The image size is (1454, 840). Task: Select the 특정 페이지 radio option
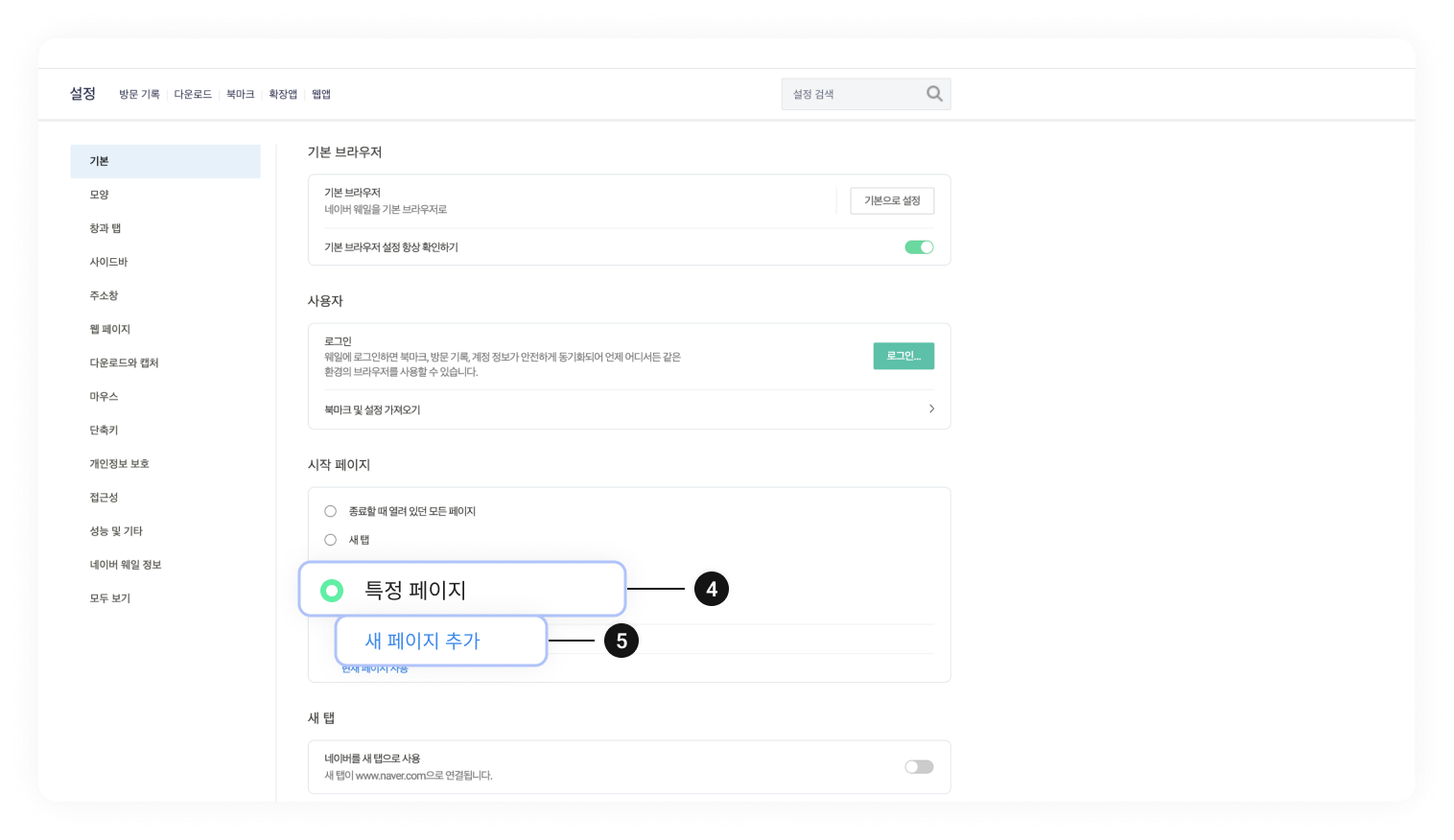click(x=333, y=591)
